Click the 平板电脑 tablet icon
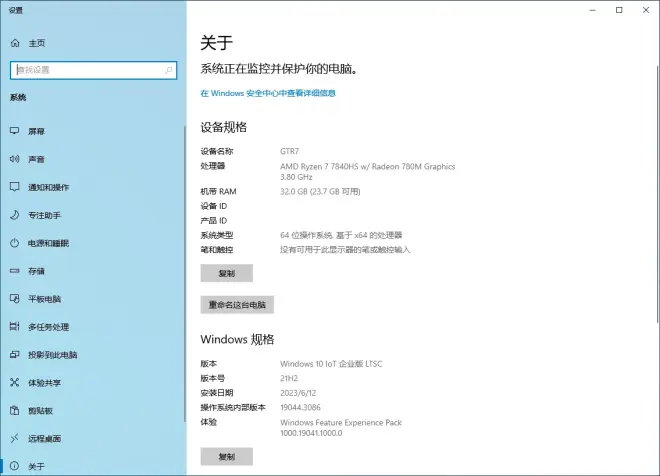This screenshot has height=476, width=660. (x=15, y=299)
